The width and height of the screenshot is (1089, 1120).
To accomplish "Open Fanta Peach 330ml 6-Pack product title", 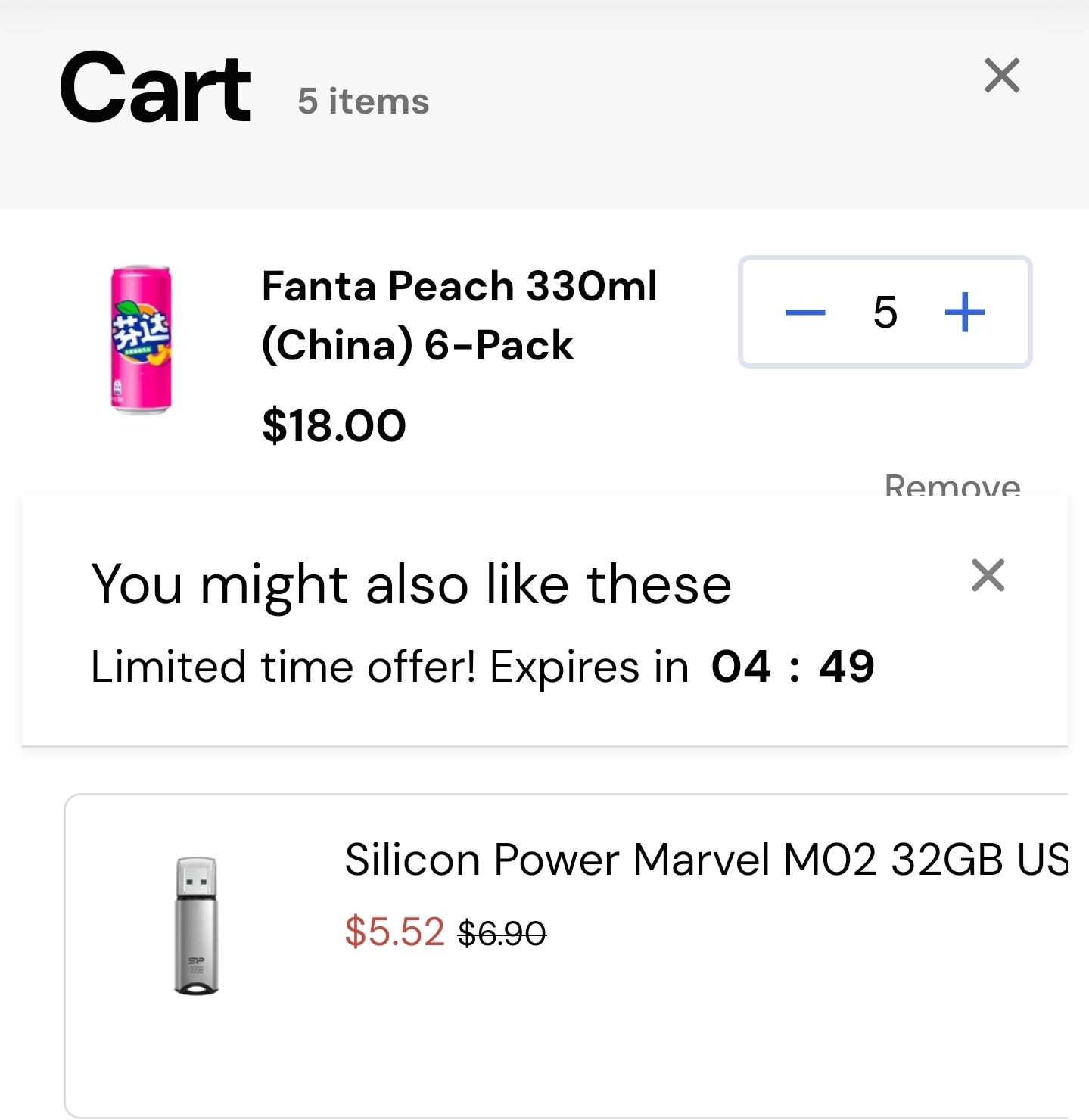I will point(459,316).
